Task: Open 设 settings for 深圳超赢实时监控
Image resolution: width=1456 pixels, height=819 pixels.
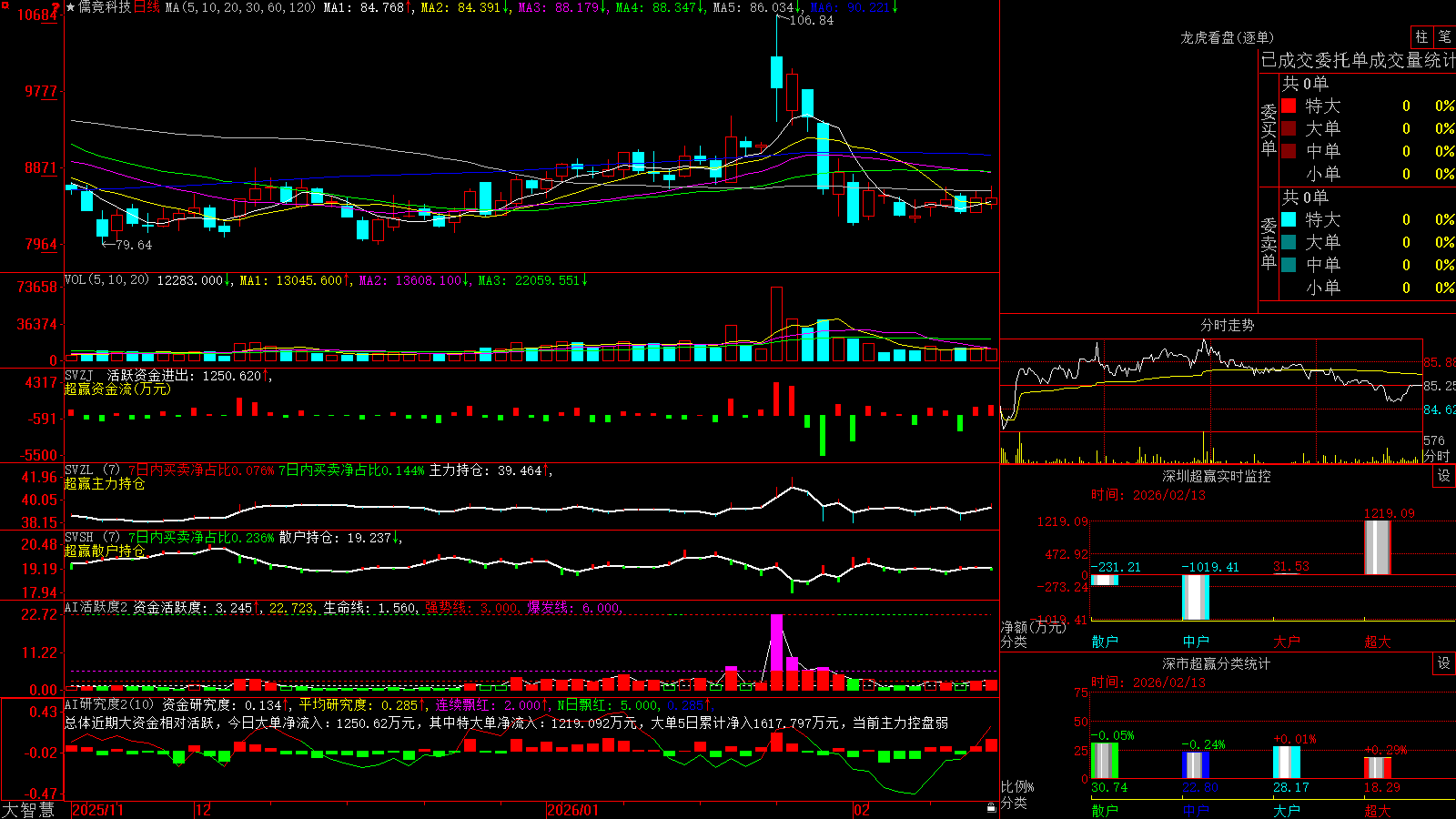Action: [1444, 476]
